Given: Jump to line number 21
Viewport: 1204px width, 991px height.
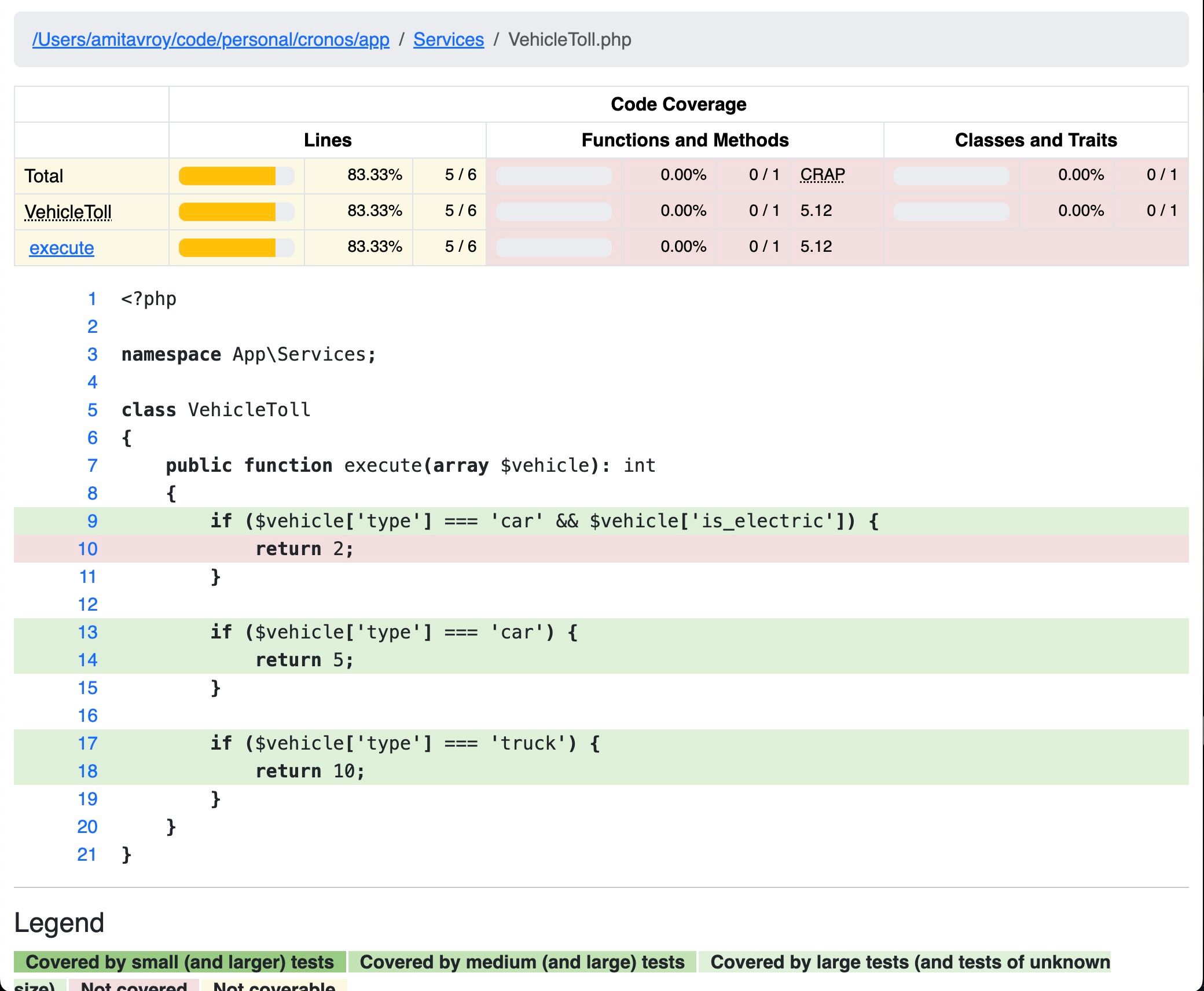Looking at the screenshot, I should coord(87,854).
